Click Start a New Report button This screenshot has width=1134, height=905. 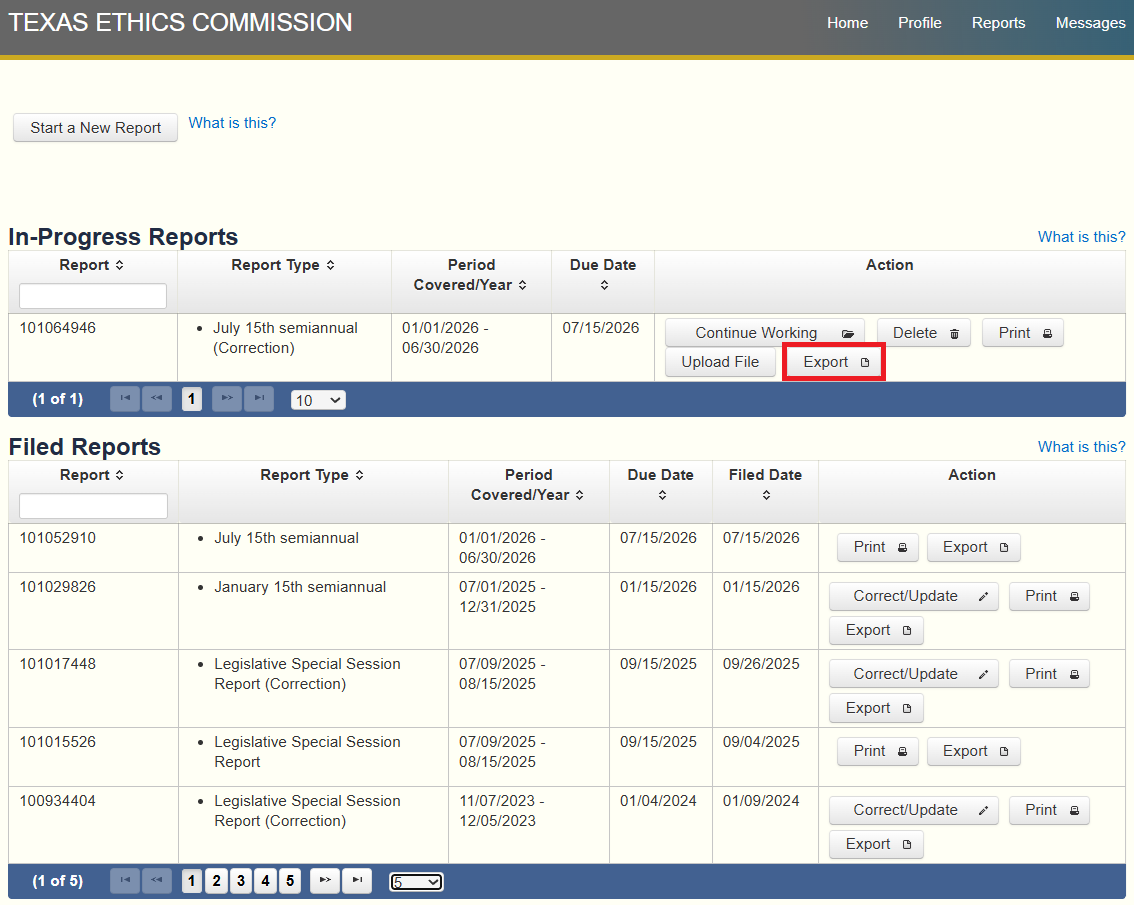click(95, 128)
